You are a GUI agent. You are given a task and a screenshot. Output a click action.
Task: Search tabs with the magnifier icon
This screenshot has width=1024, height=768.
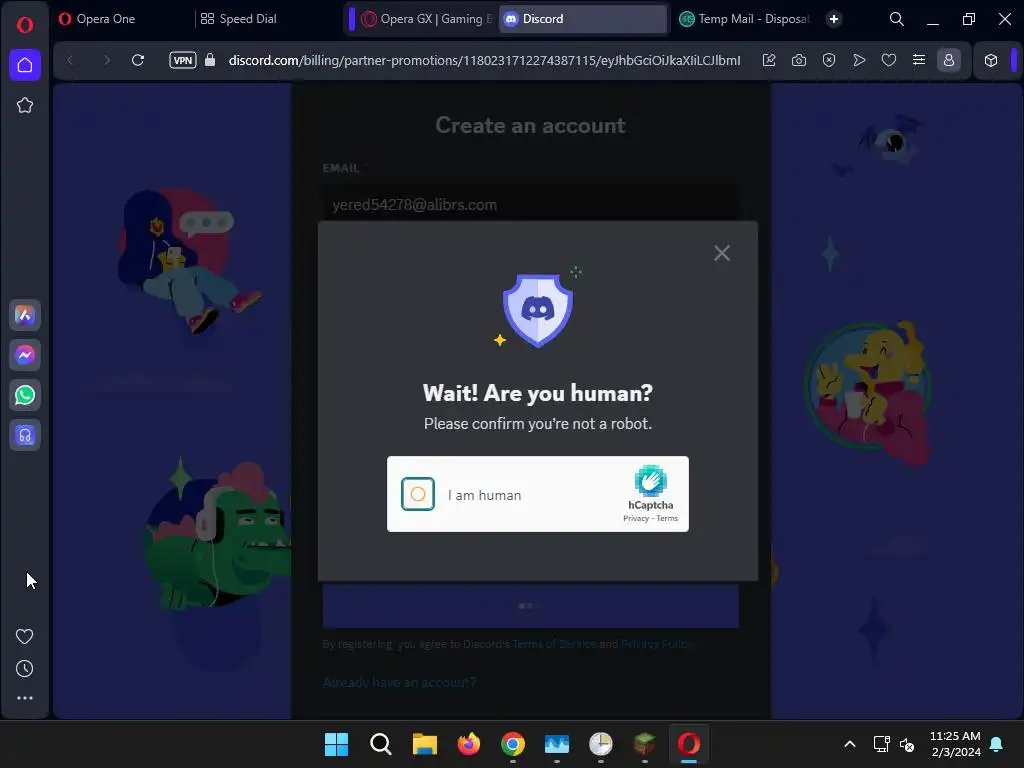pos(897,19)
